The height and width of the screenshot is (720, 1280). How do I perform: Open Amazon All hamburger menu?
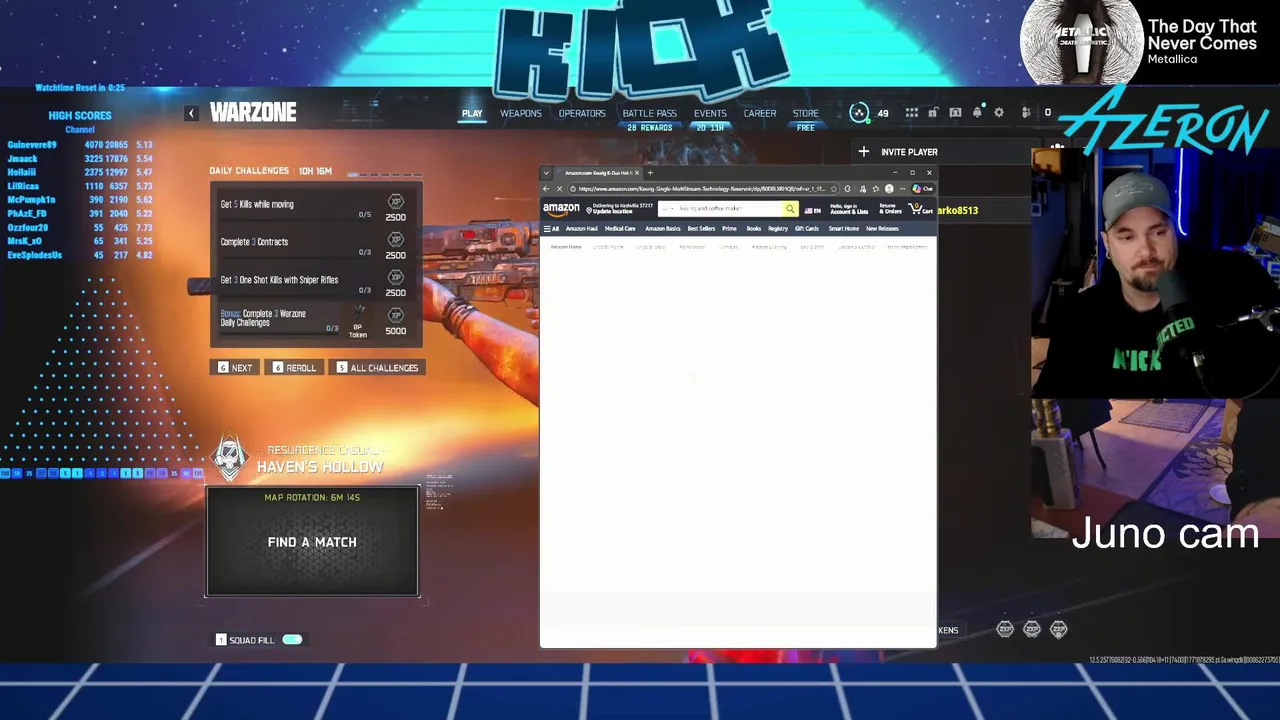pyautogui.click(x=551, y=229)
